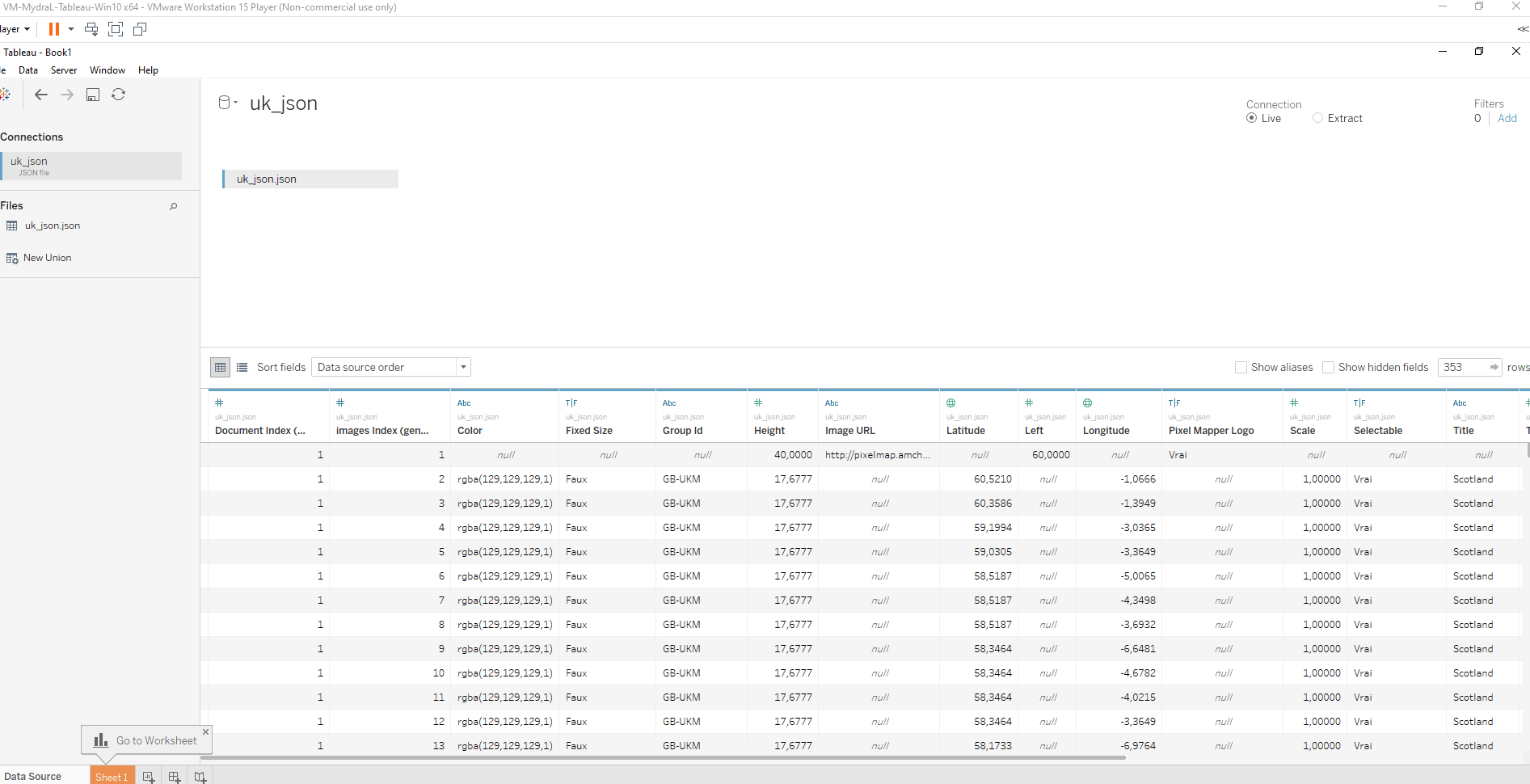Click Abc type icon on Color column

click(464, 403)
